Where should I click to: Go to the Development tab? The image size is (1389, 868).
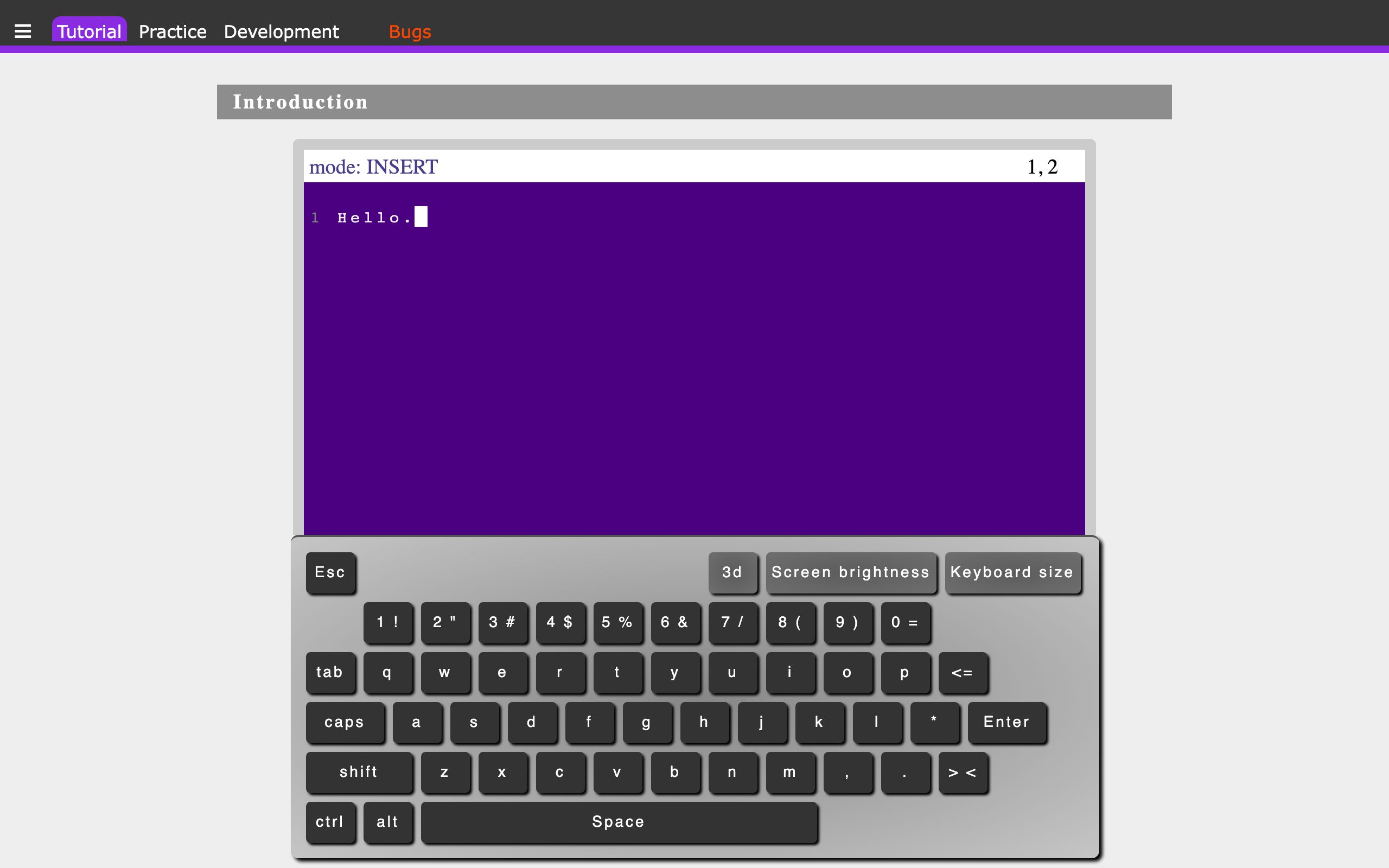(281, 31)
